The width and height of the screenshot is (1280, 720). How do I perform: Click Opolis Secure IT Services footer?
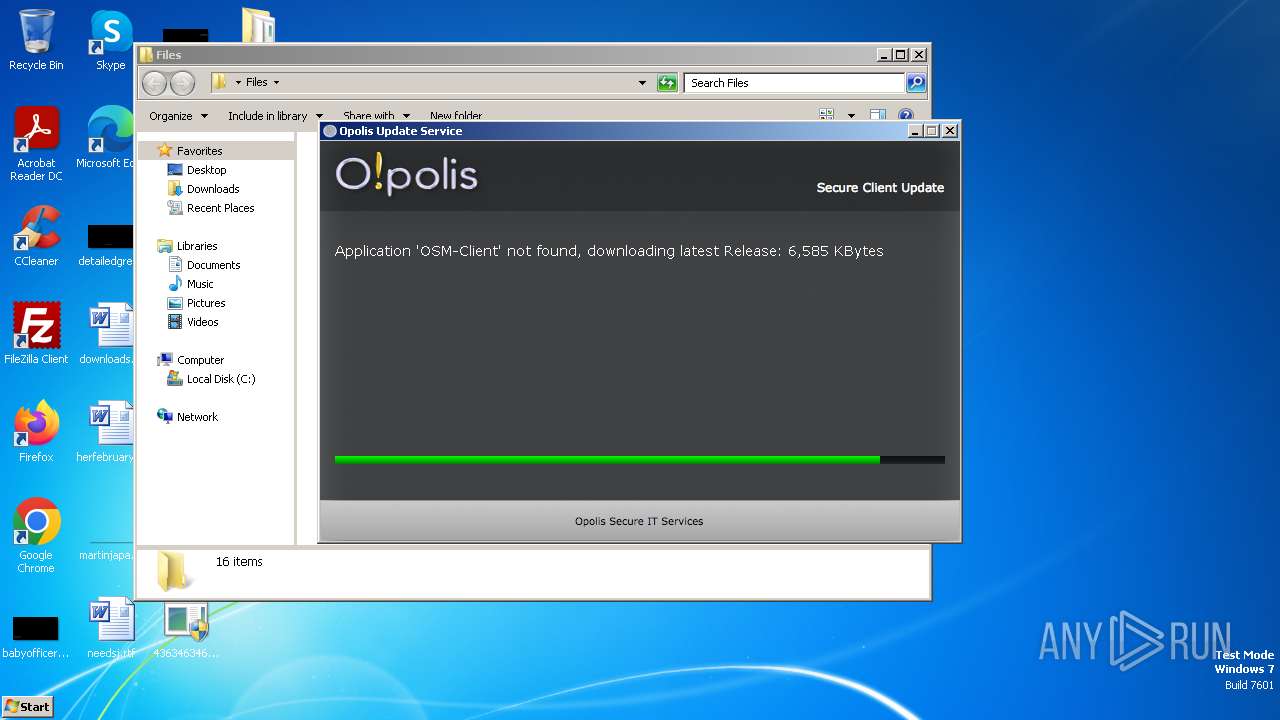pyautogui.click(x=639, y=521)
